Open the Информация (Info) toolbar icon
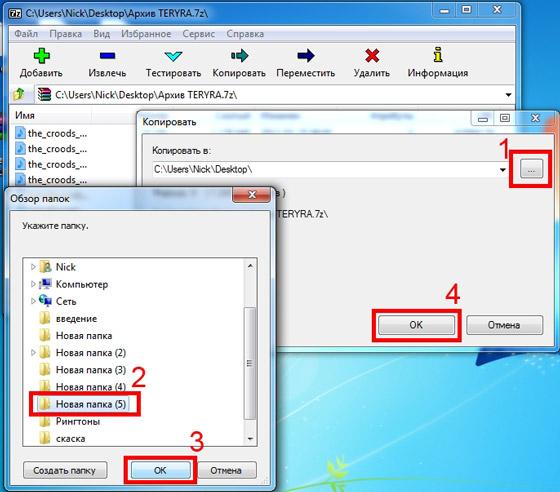The width and height of the screenshot is (560, 492). pos(438,55)
